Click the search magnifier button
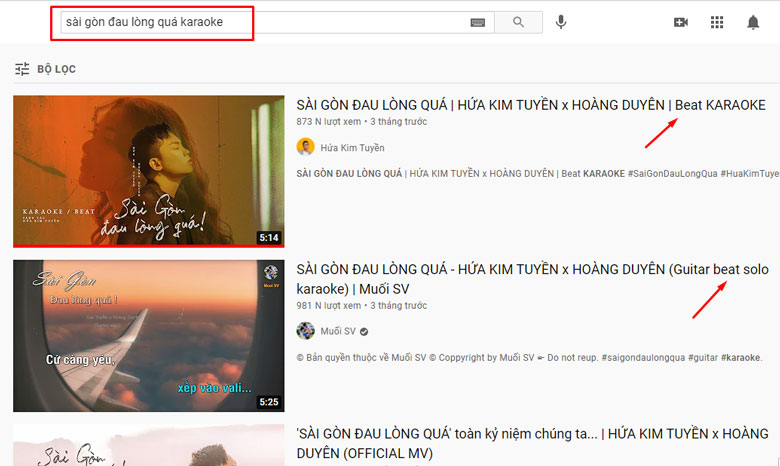 (x=518, y=22)
